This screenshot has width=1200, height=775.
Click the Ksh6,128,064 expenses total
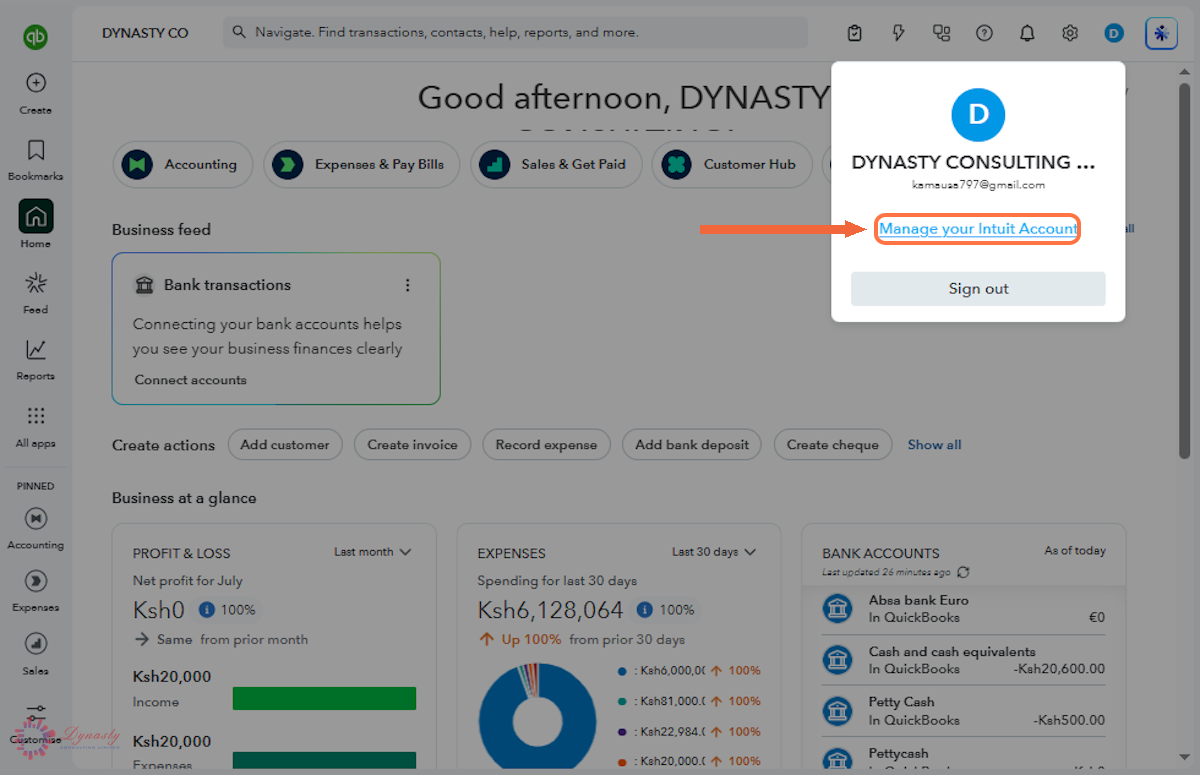pos(550,610)
